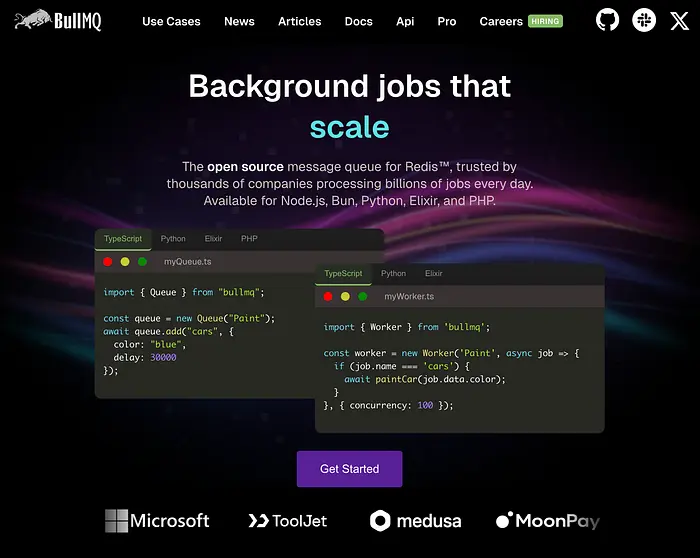Go to the Pro page
700x558 pixels.
pos(447,21)
